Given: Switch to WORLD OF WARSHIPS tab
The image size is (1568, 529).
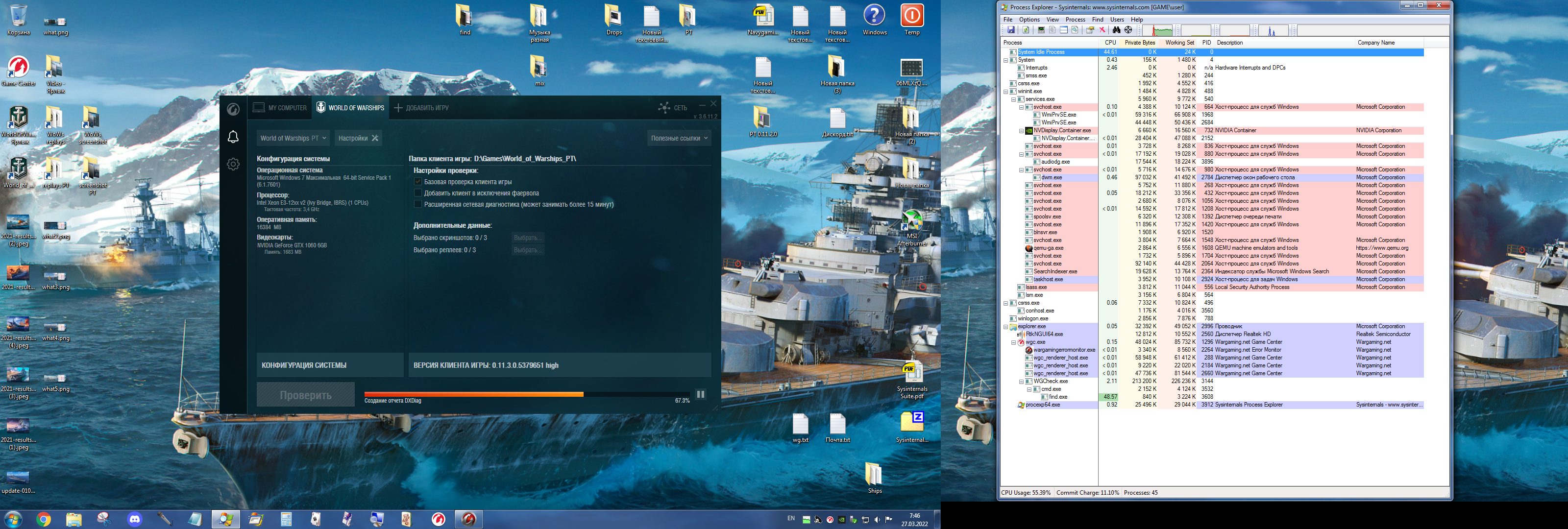Looking at the screenshot, I should 351,108.
